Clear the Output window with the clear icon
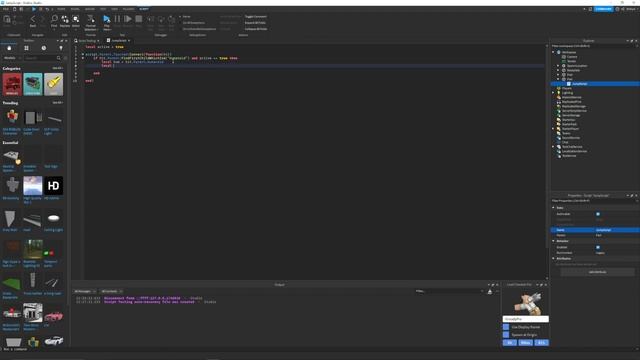640x360 pixels. point(490,291)
